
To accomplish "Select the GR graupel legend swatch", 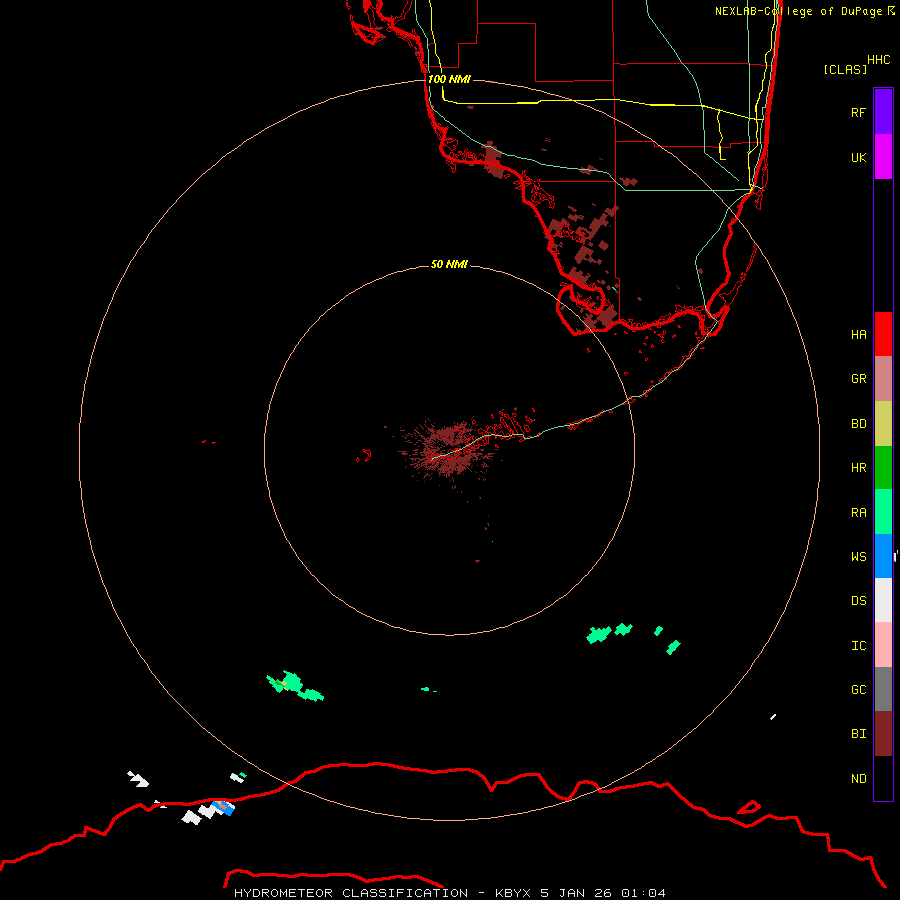I will tap(883, 379).
